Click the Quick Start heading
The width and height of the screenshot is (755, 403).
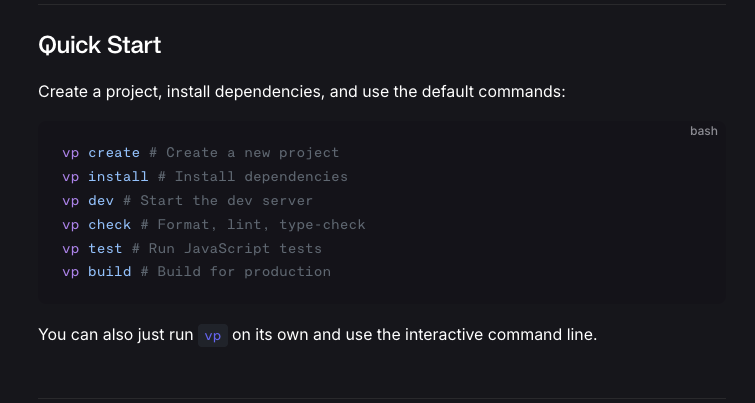tap(100, 45)
